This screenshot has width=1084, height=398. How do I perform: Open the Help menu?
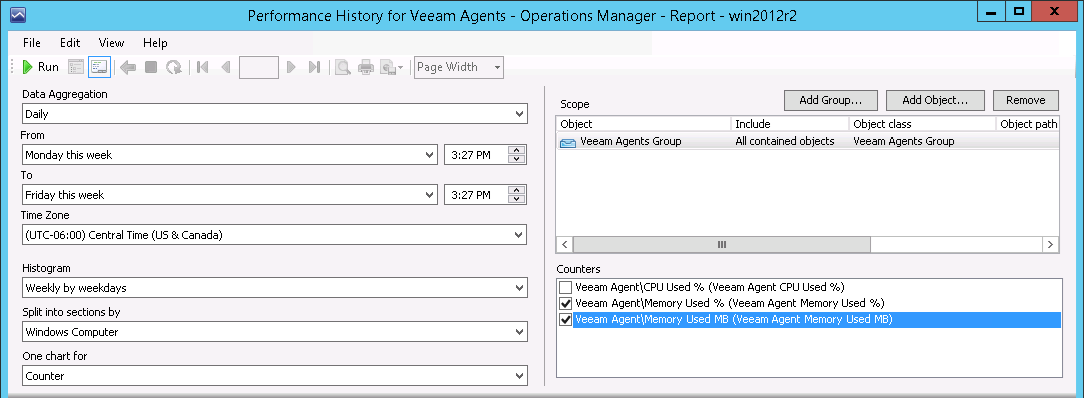click(x=156, y=43)
